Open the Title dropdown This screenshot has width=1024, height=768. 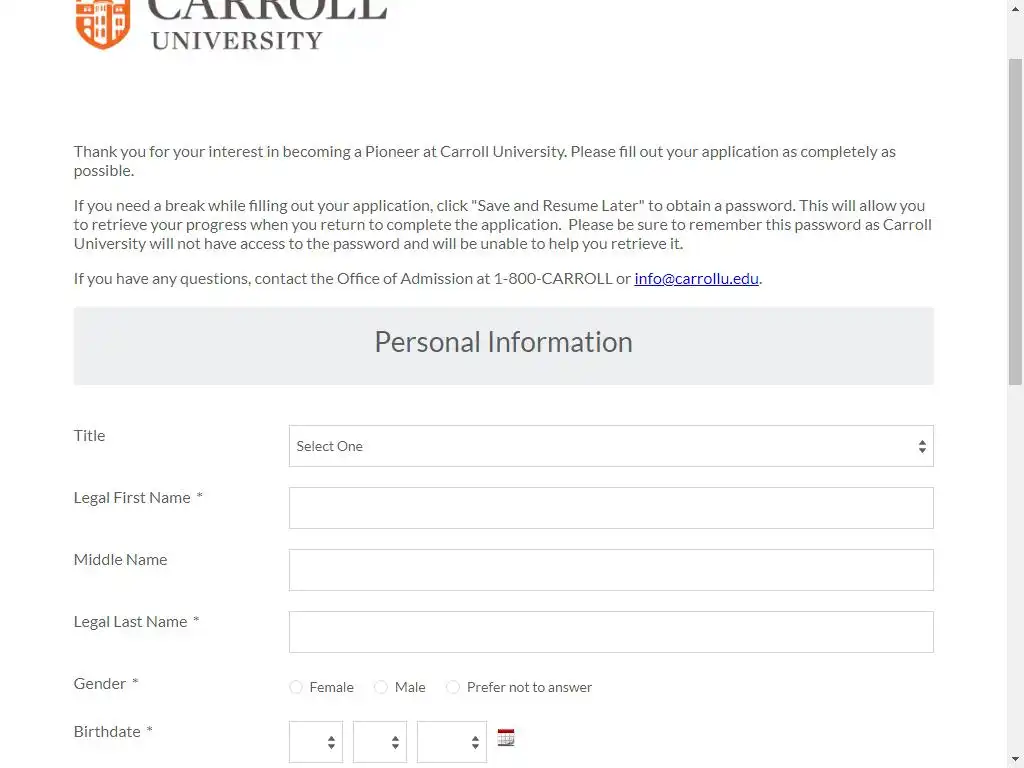tap(611, 446)
